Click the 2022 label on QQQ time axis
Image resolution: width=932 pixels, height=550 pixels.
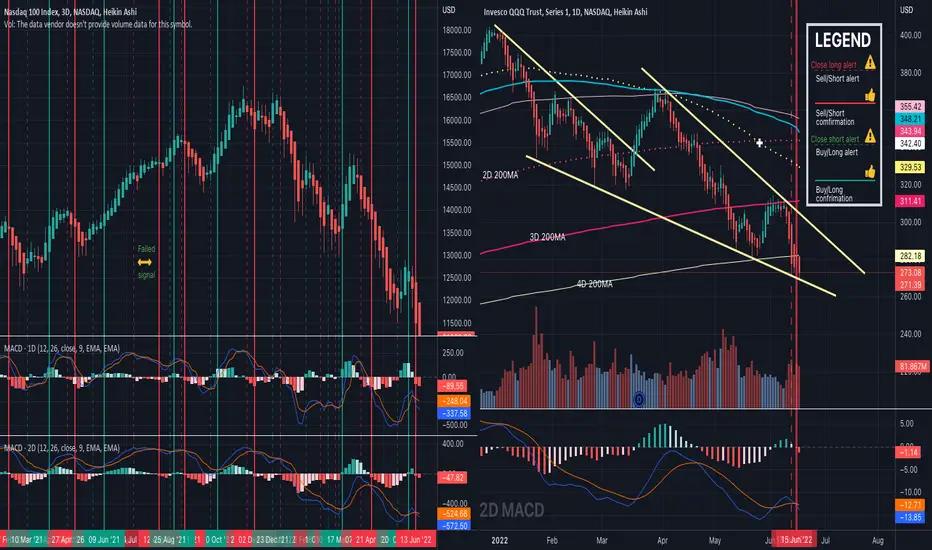499,540
